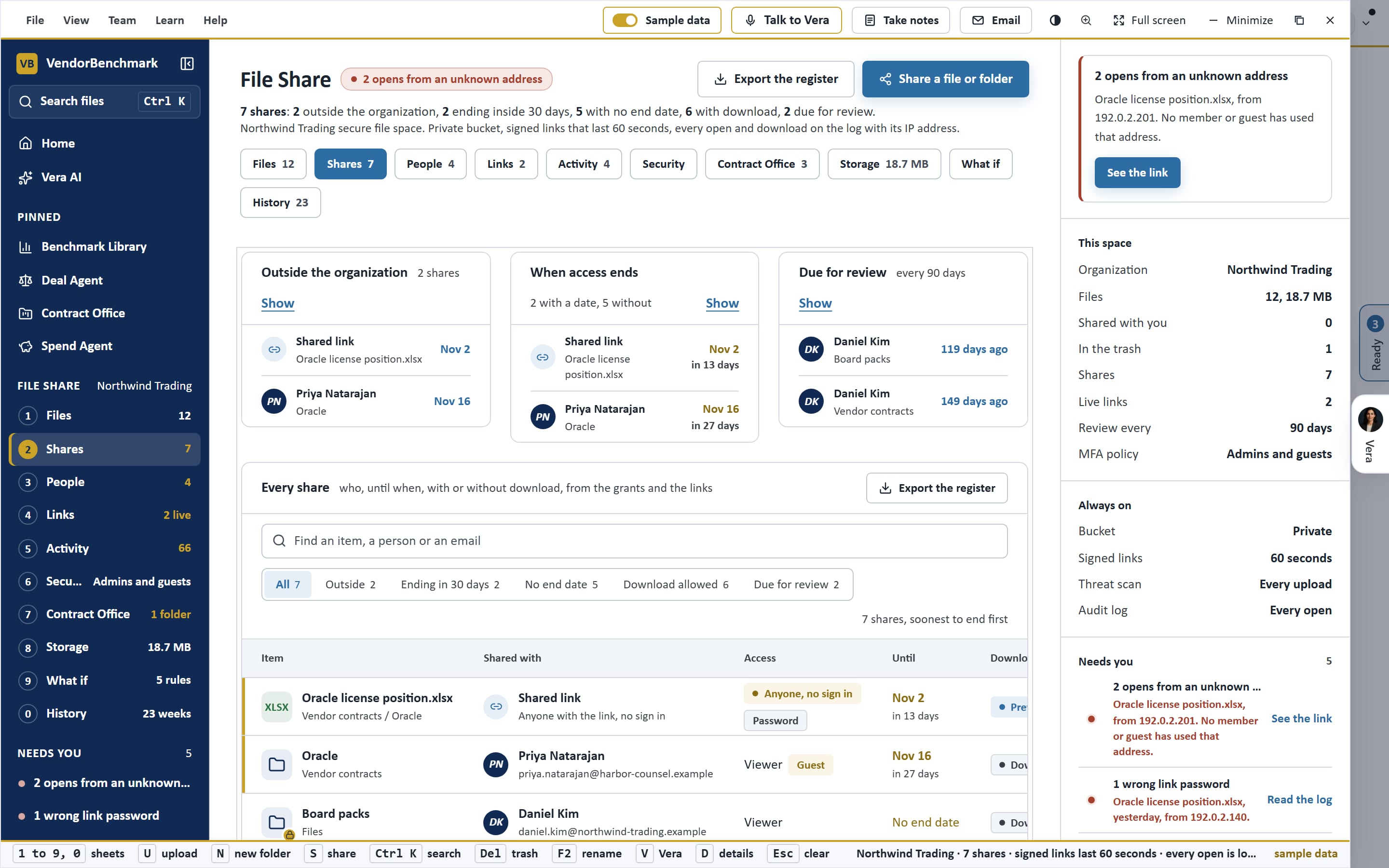The height and width of the screenshot is (868, 1389).
Task: Switch to the Security tab
Action: [x=663, y=164]
